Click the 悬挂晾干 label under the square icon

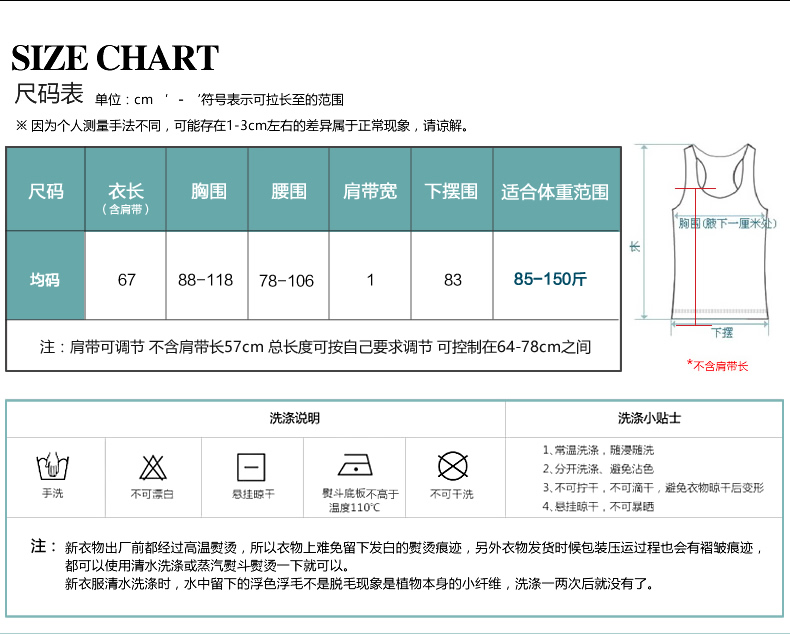[x=253, y=494]
